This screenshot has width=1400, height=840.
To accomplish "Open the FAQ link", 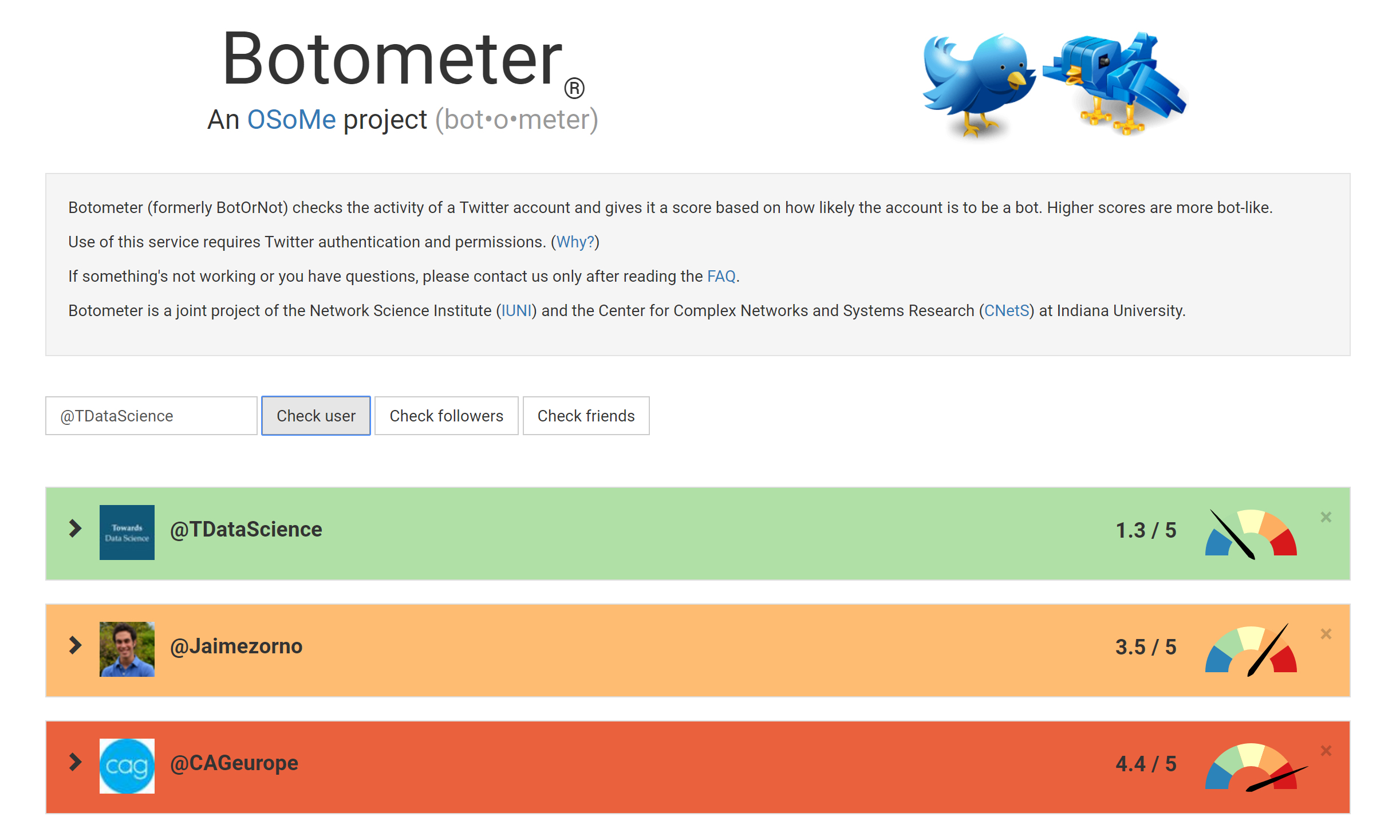I will point(721,277).
